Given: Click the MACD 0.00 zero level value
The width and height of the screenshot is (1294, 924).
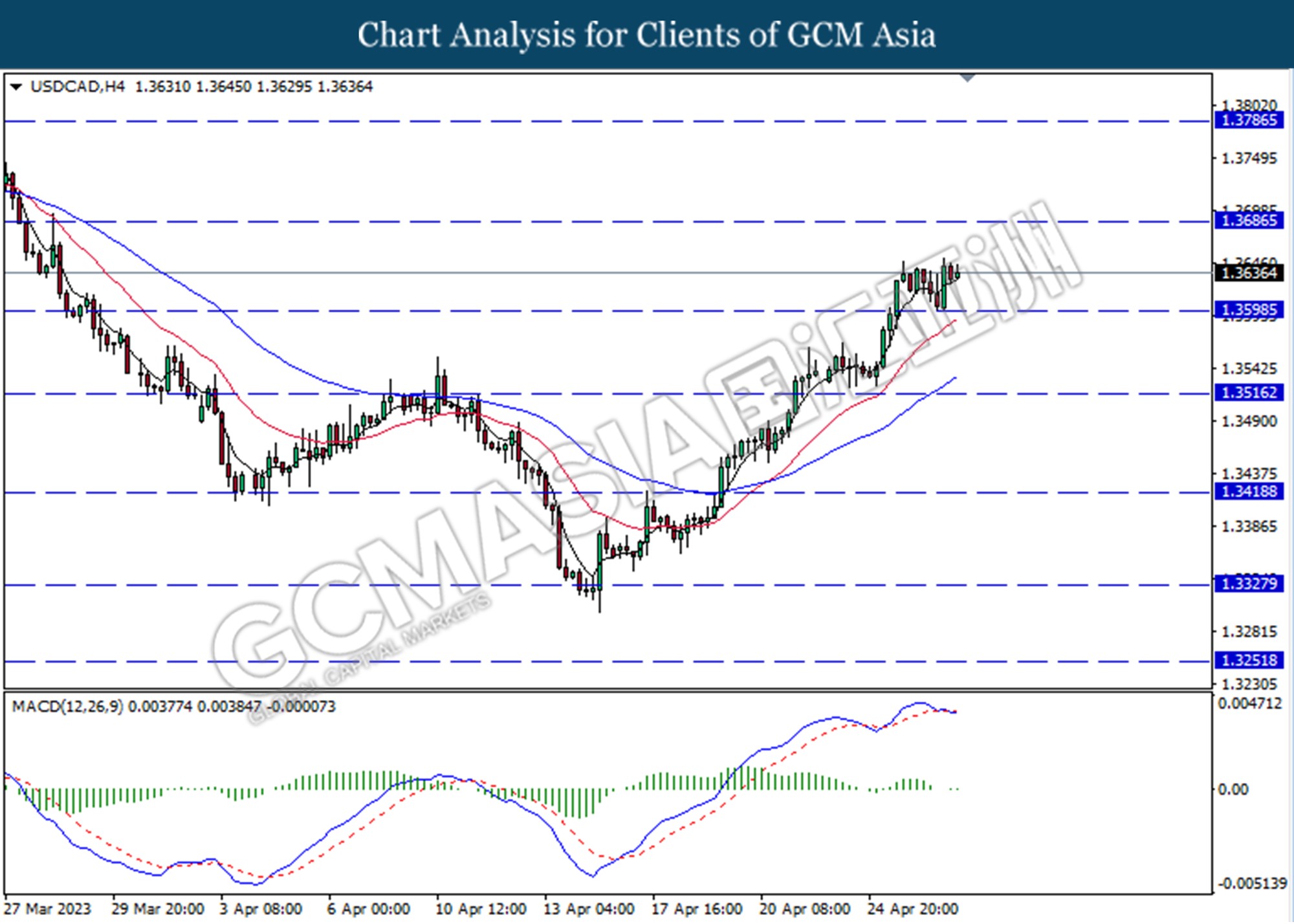Looking at the screenshot, I should tap(1233, 789).
